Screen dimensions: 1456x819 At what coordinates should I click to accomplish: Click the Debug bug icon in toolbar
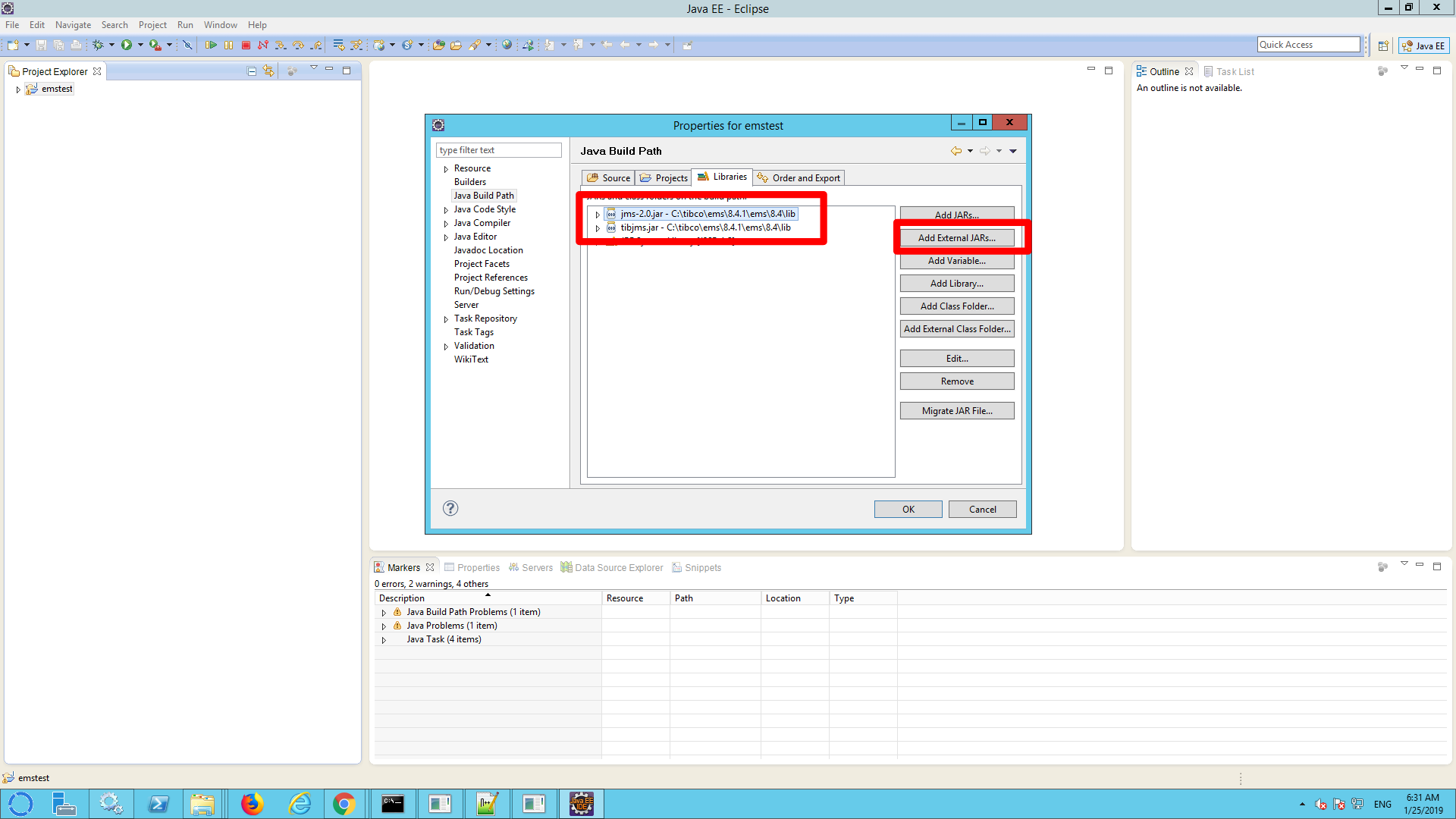point(98,45)
